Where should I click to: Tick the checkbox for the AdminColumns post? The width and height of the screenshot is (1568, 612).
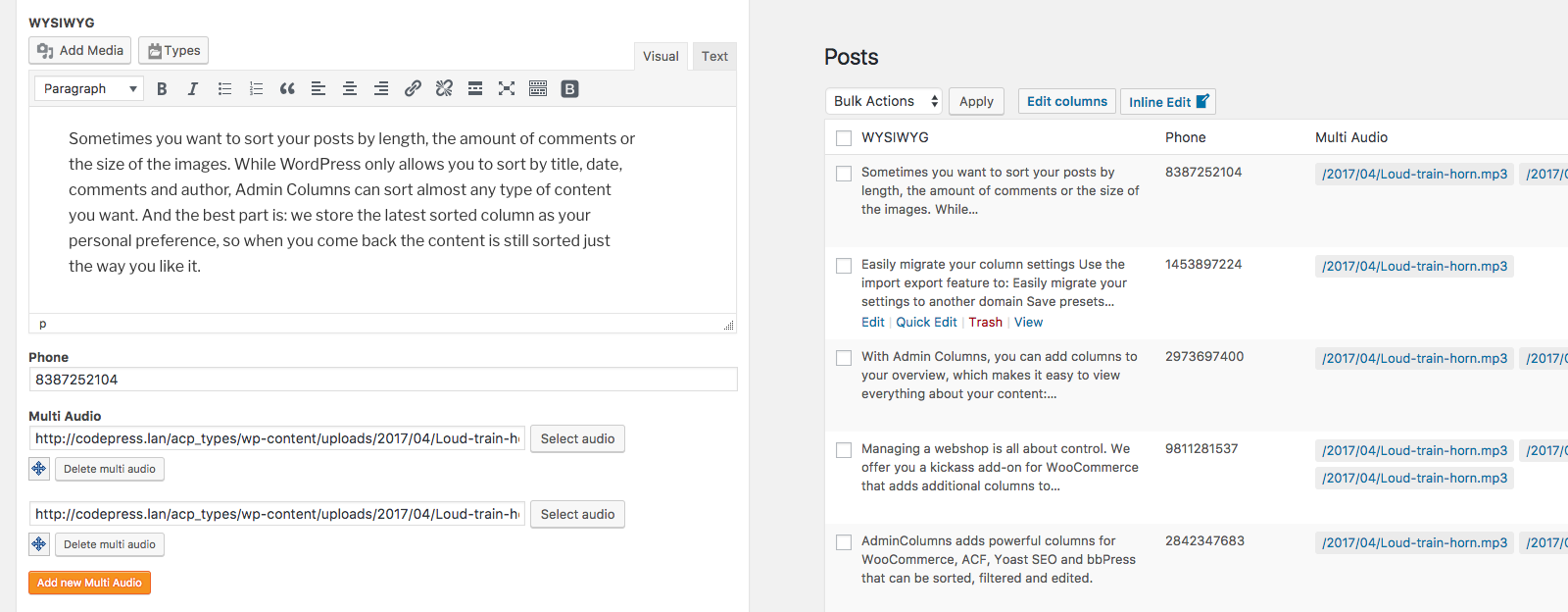[x=844, y=542]
